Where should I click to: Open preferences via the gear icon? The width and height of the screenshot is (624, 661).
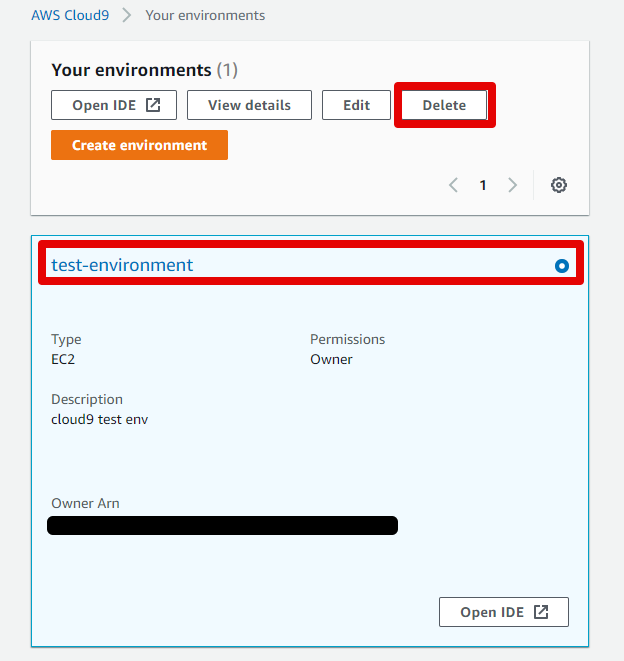pyautogui.click(x=559, y=185)
